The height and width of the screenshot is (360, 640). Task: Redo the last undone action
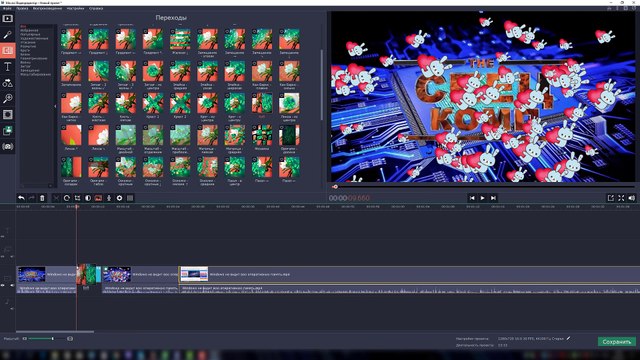pyautogui.click(x=31, y=198)
